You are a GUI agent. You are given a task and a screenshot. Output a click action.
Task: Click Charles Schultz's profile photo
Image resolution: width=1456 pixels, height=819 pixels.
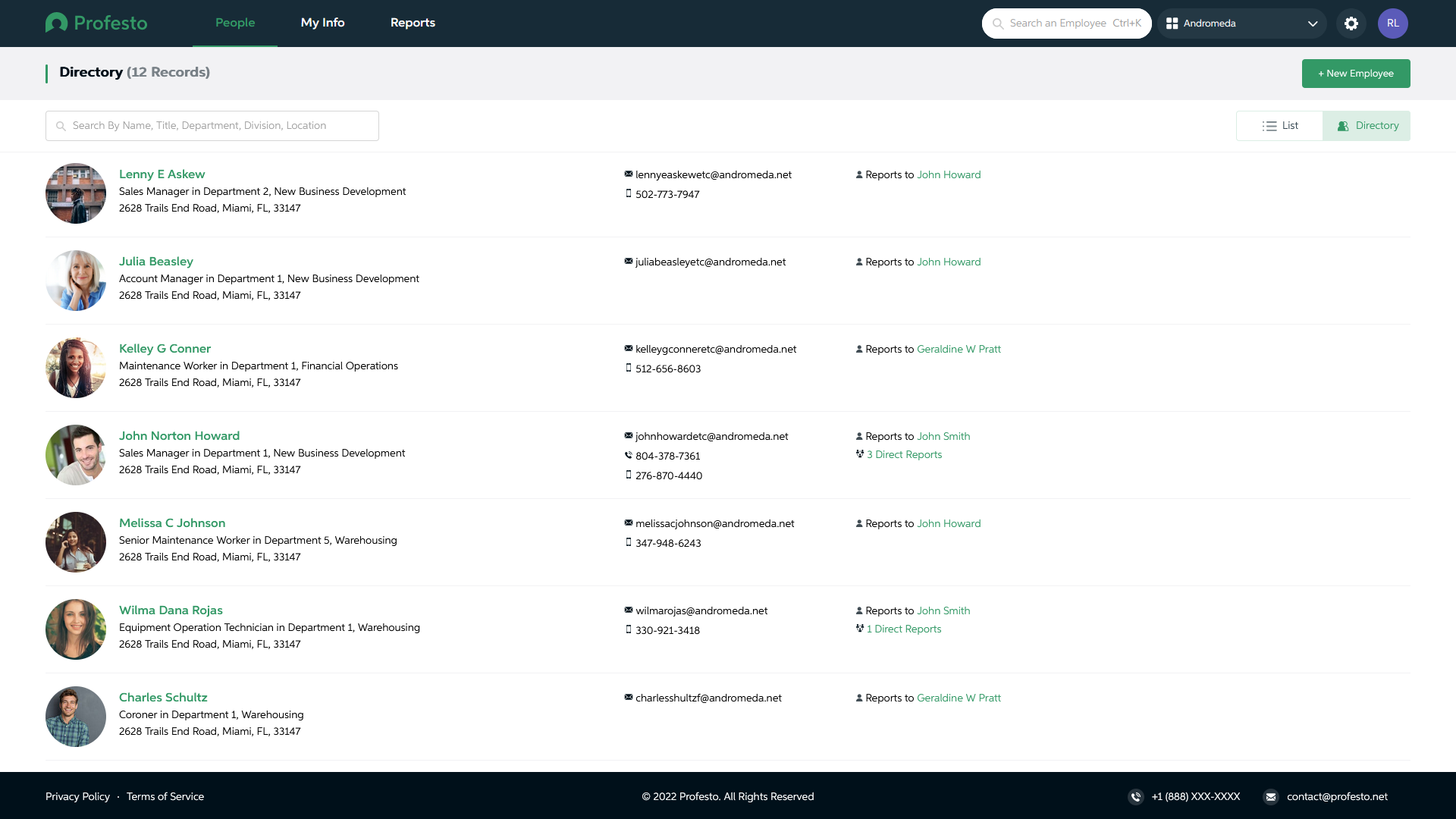[76, 717]
